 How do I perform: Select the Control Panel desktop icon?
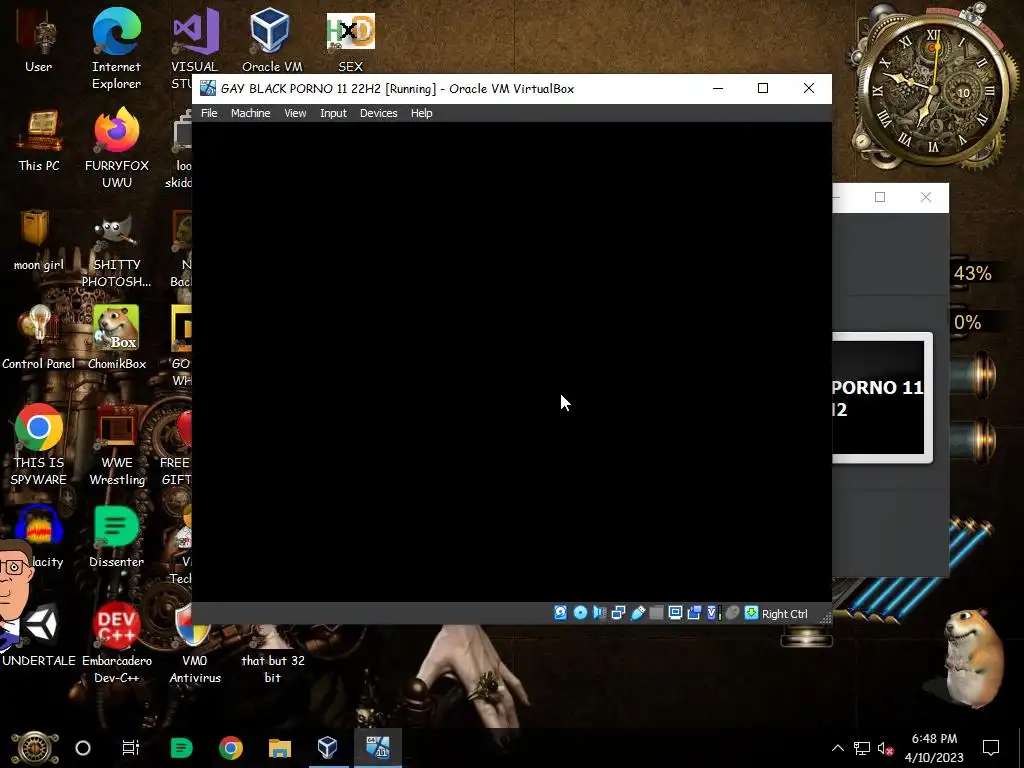[x=39, y=338]
